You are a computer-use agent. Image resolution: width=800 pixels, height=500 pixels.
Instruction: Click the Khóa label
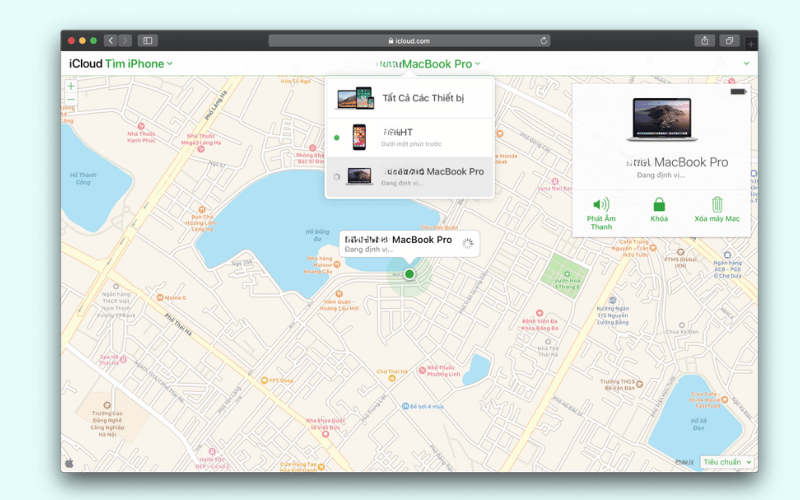pos(659,218)
